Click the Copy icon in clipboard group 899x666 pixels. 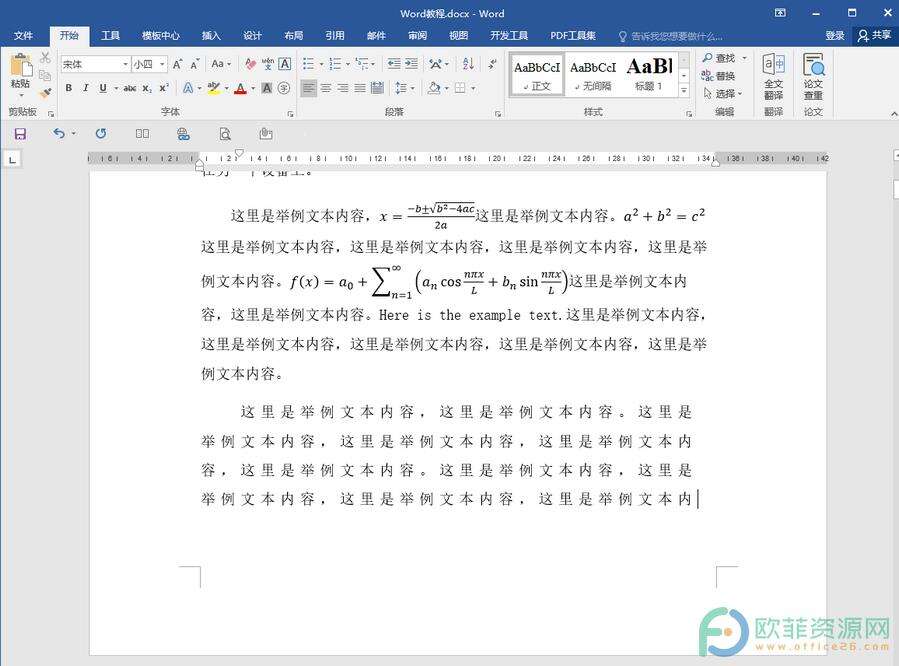tap(45, 75)
